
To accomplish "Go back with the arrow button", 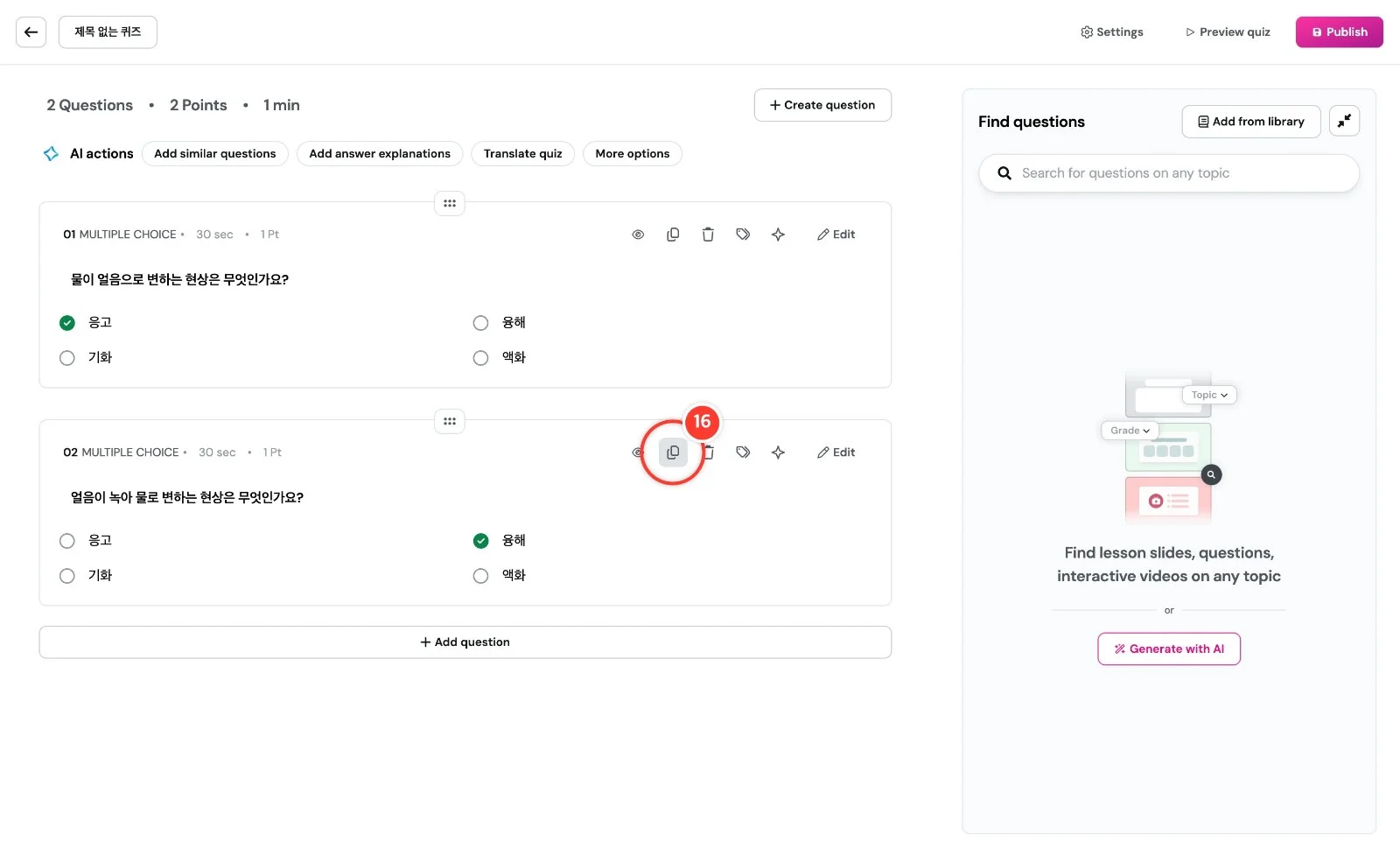I will click(31, 32).
